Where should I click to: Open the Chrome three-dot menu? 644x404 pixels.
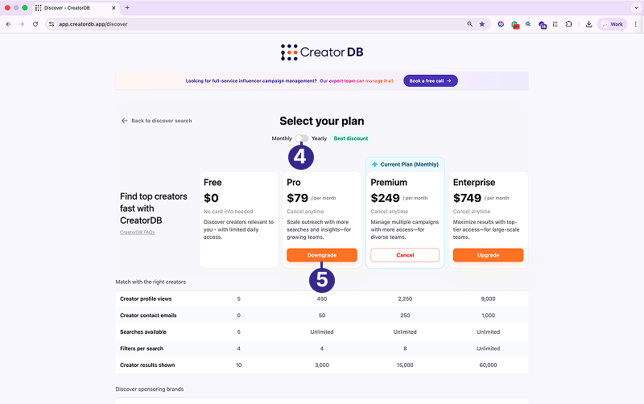636,24
